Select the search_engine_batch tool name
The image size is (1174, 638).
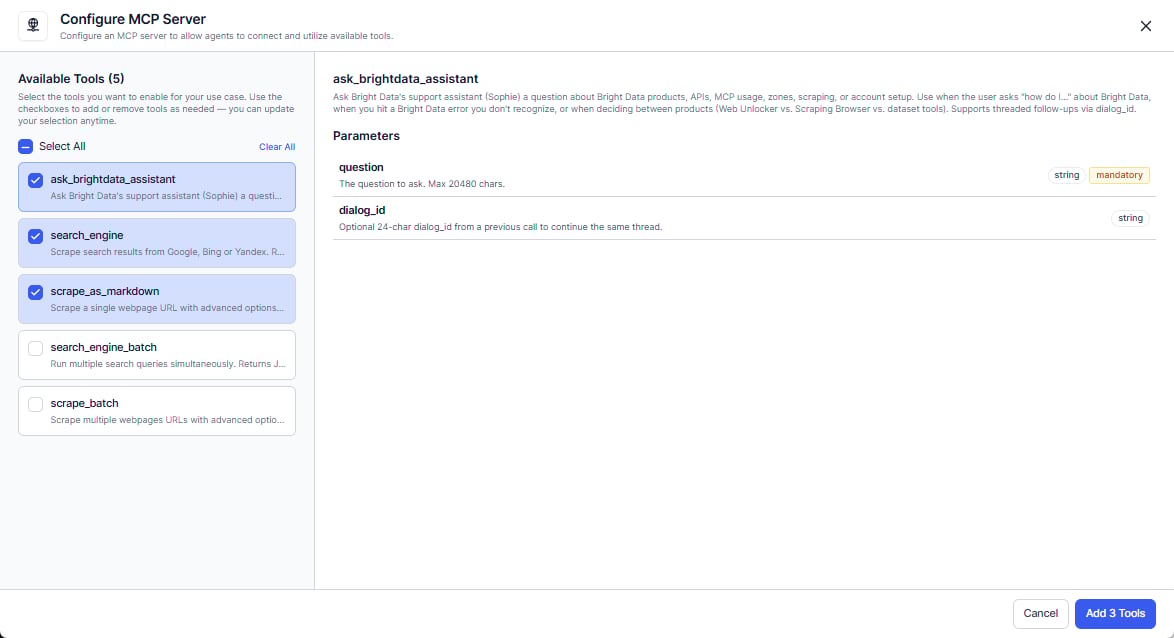(x=103, y=347)
